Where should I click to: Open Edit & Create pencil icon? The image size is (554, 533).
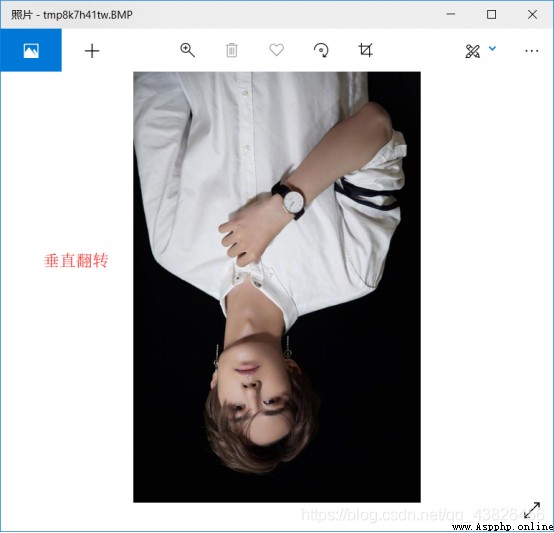point(472,51)
